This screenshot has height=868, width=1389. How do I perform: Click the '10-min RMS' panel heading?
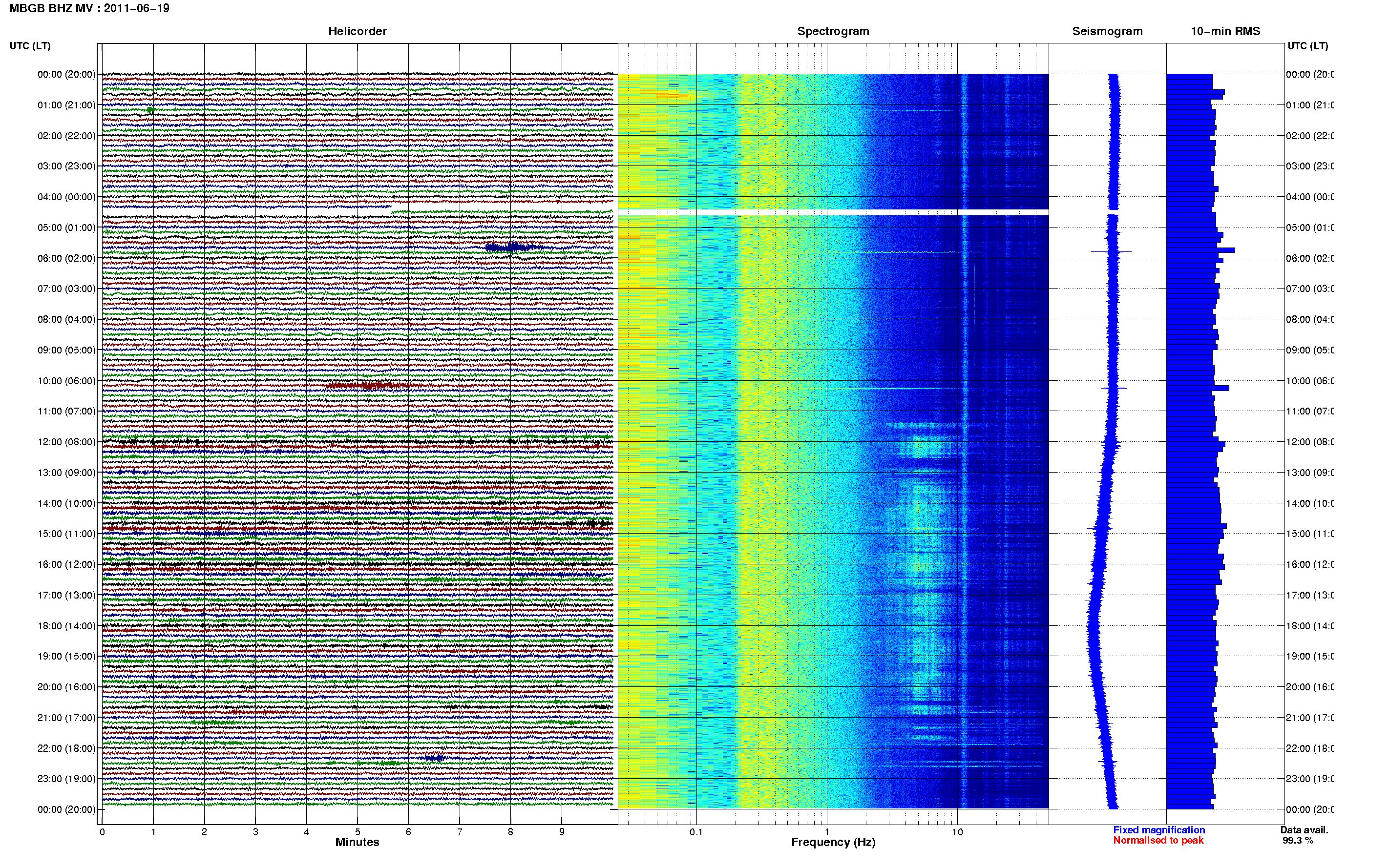click(1225, 31)
